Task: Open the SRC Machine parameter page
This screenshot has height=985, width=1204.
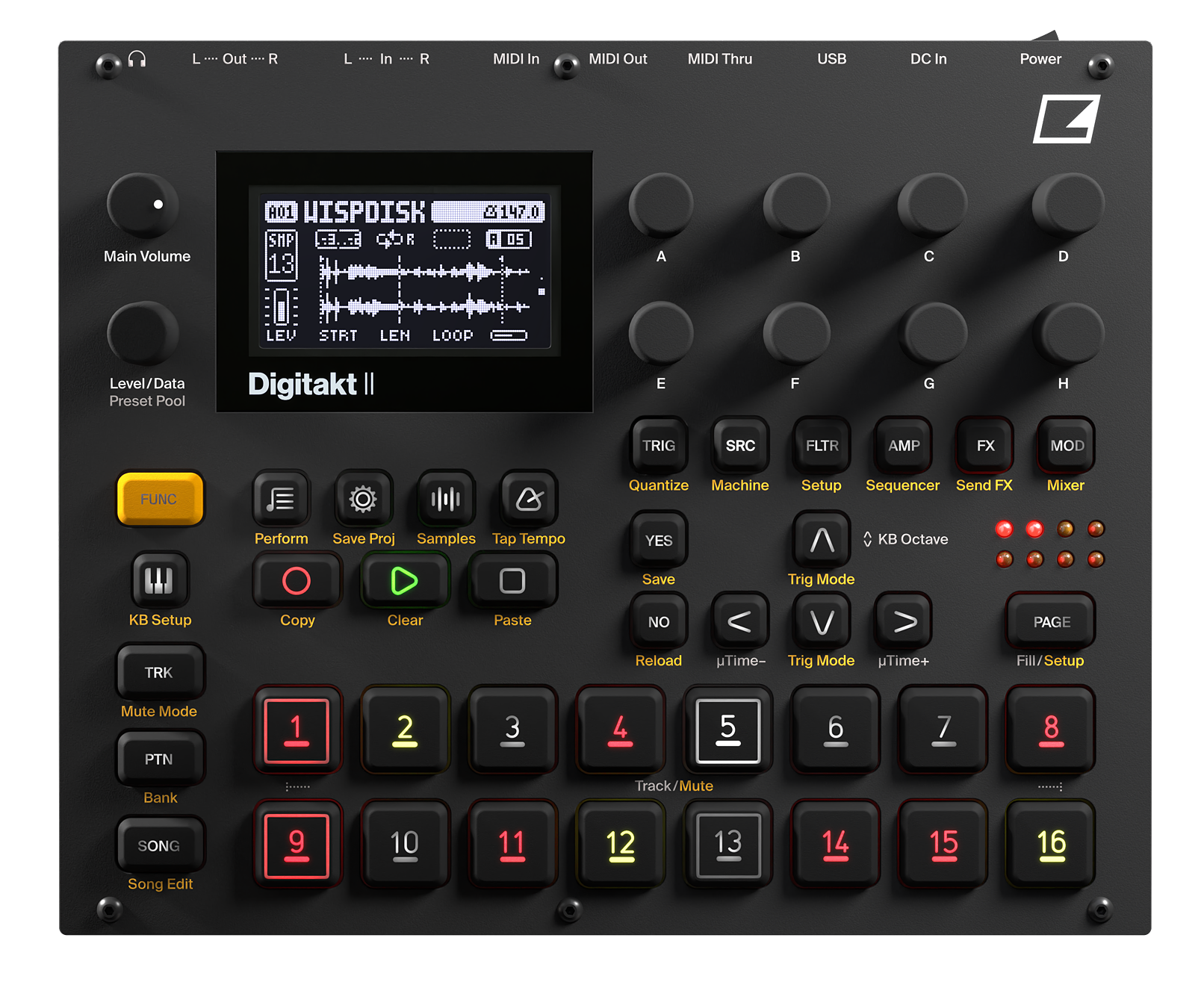Action: click(740, 444)
